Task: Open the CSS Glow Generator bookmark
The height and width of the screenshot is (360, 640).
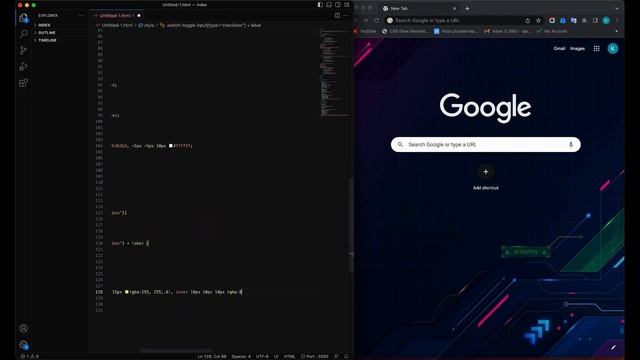Action: tap(405, 31)
